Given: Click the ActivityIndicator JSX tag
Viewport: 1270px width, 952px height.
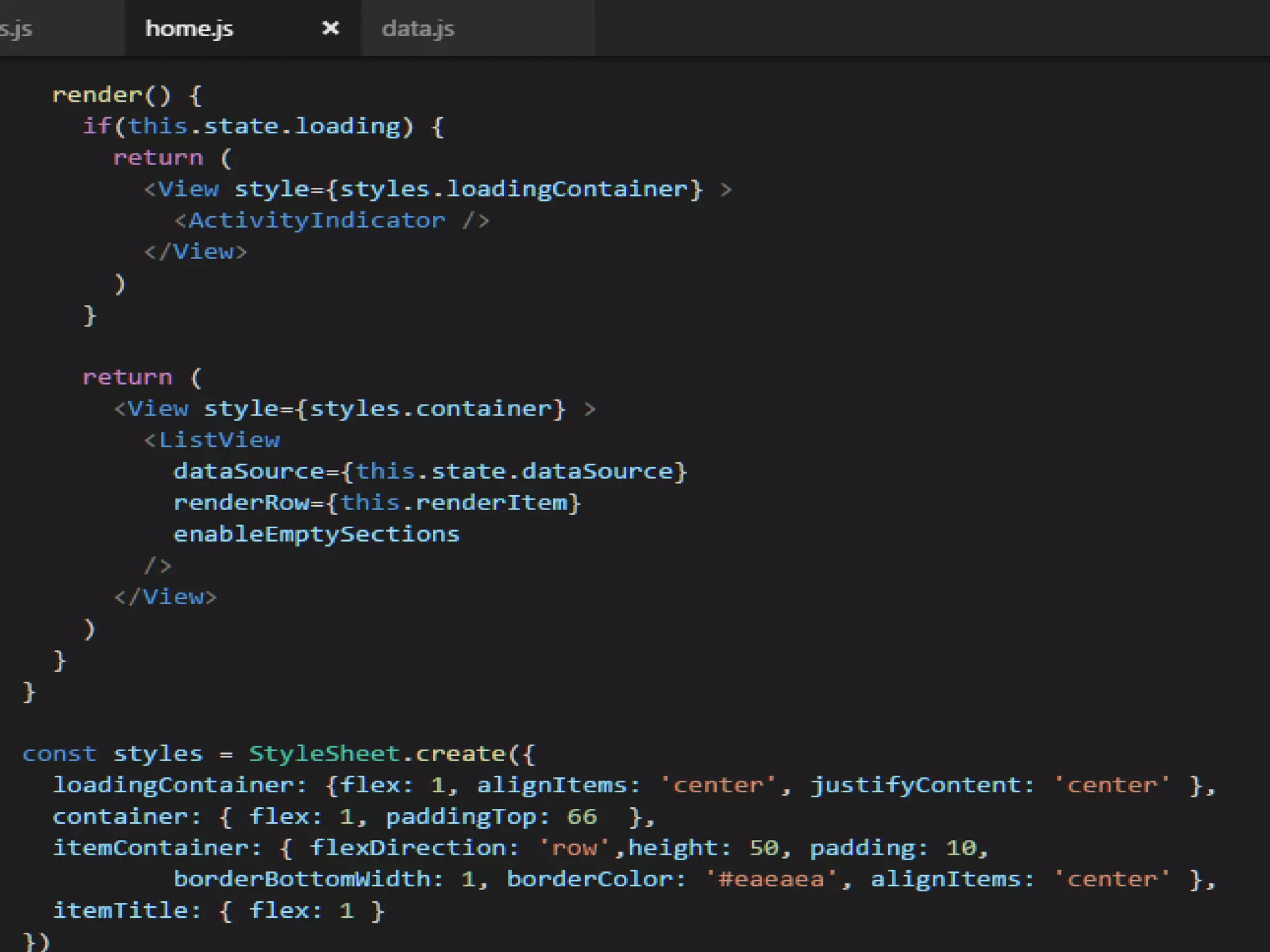Looking at the screenshot, I should [x=316, y=221].
